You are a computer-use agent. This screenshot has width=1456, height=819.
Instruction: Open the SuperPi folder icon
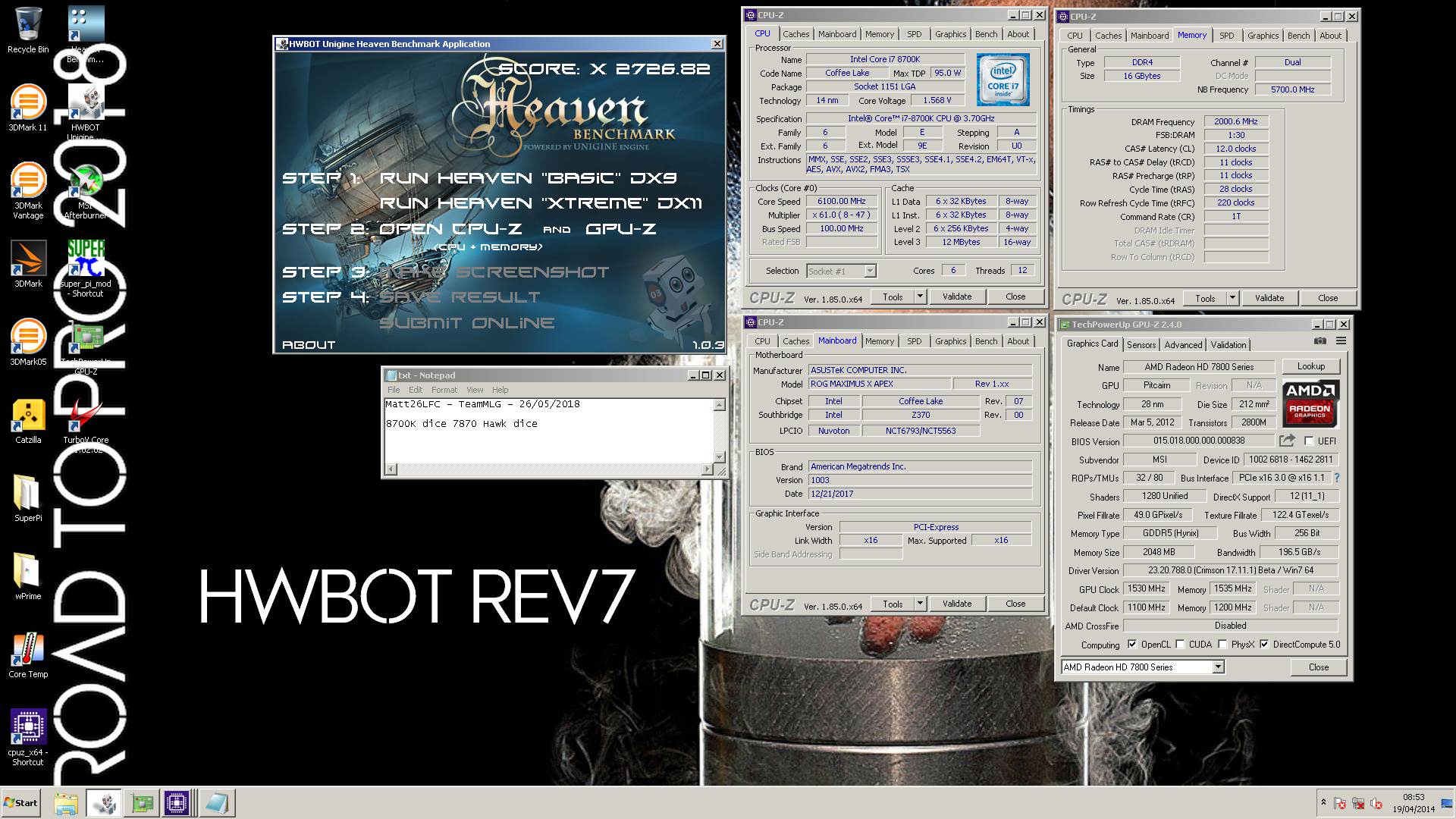point(28,498)
